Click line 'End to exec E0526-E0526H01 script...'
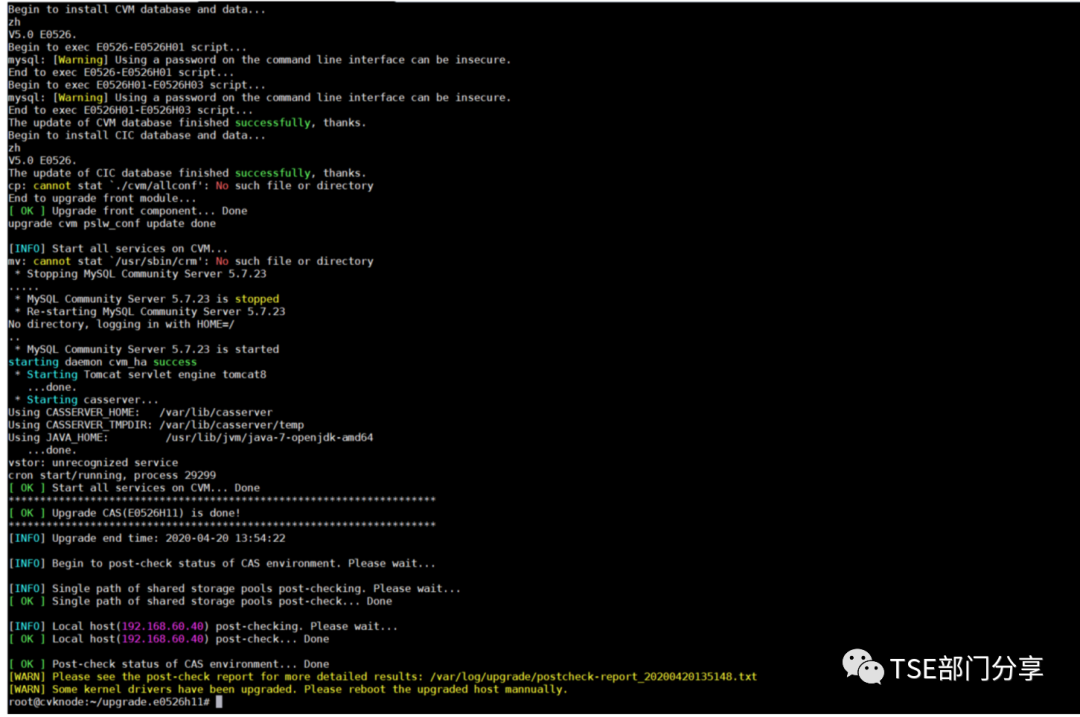Viewport: 1080px width, 717px height. (x=121, y=72)
